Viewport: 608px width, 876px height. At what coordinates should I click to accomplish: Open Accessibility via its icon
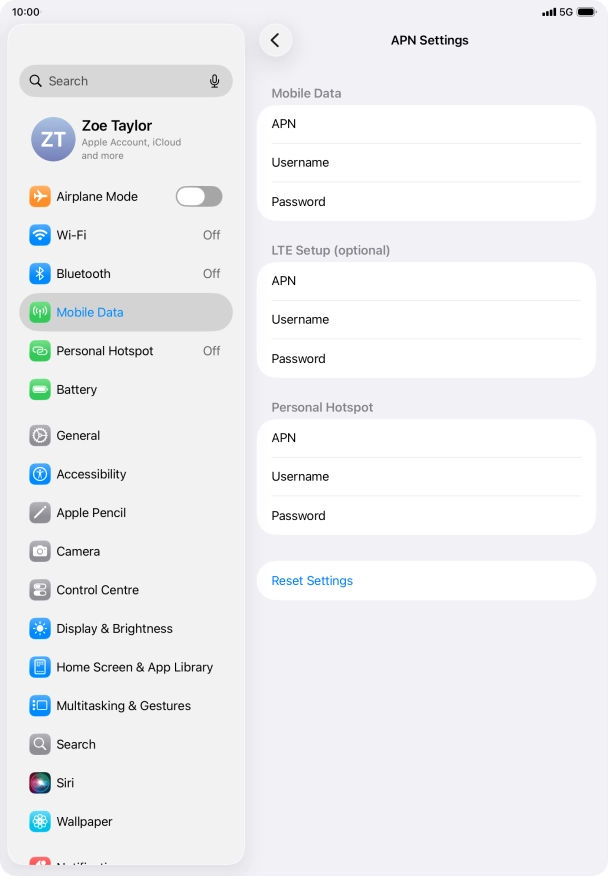point(40,474)
